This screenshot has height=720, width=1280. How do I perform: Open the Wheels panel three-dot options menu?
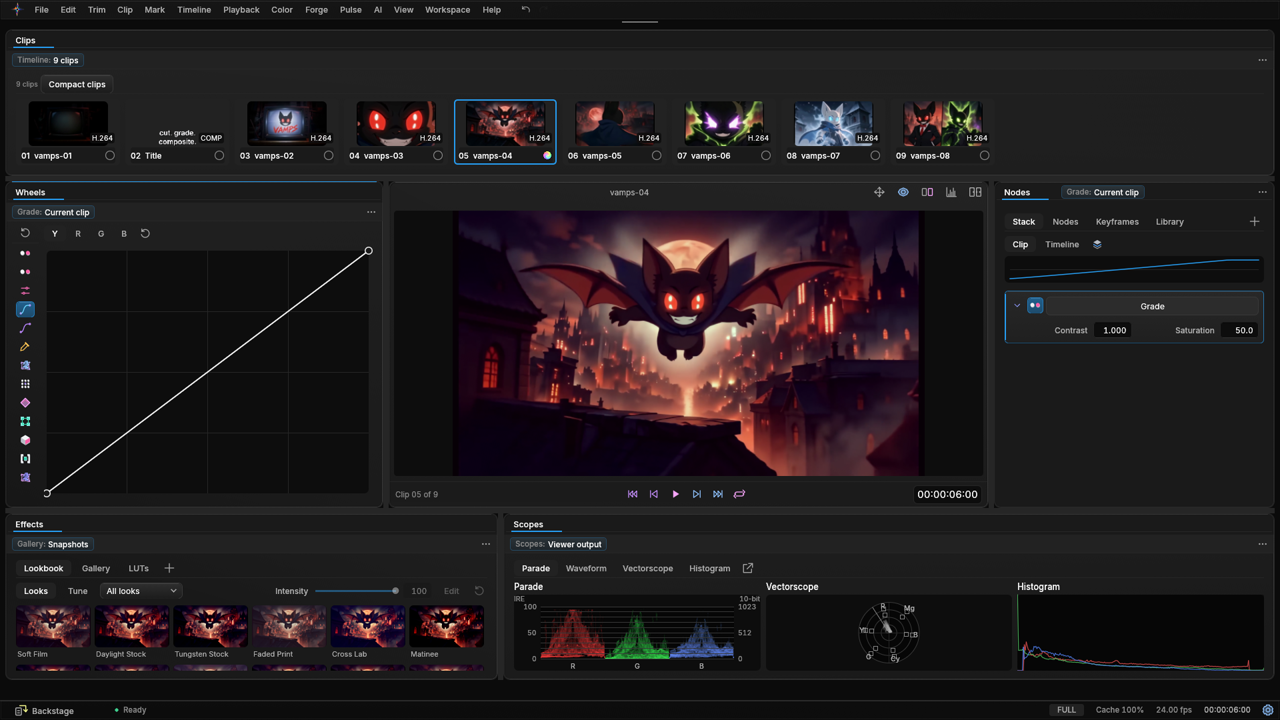(371, 212)
